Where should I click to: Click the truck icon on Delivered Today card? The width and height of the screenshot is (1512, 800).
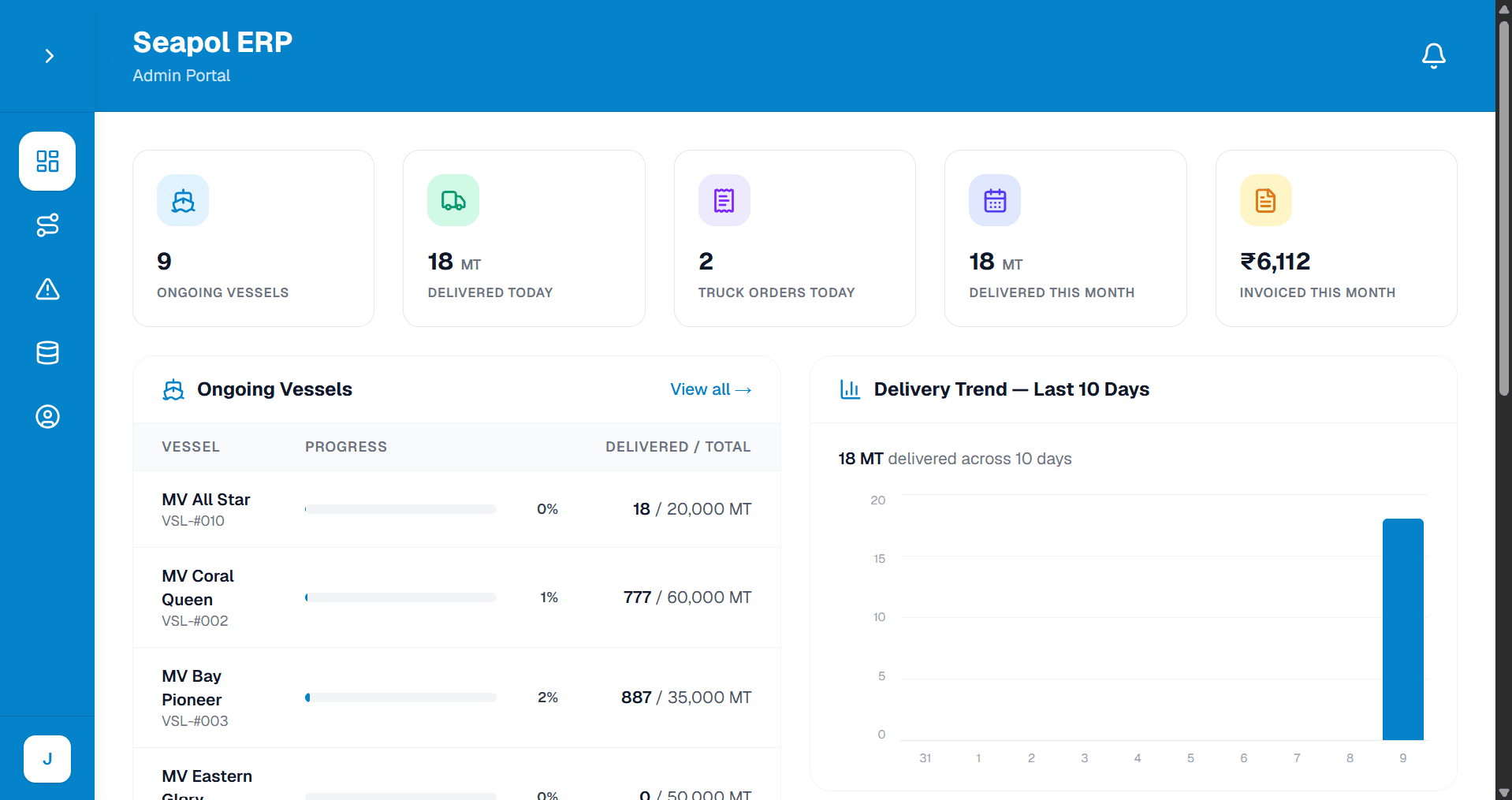(x=453, y=200)
